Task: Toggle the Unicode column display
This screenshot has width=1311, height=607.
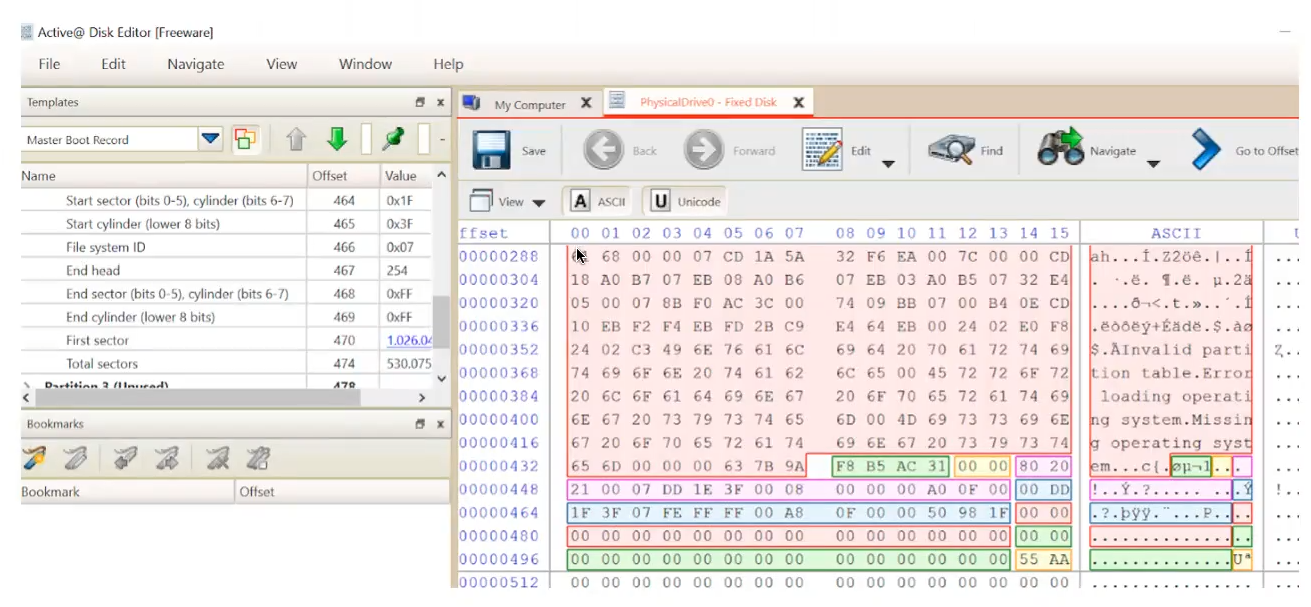Action: coord(685,201)
